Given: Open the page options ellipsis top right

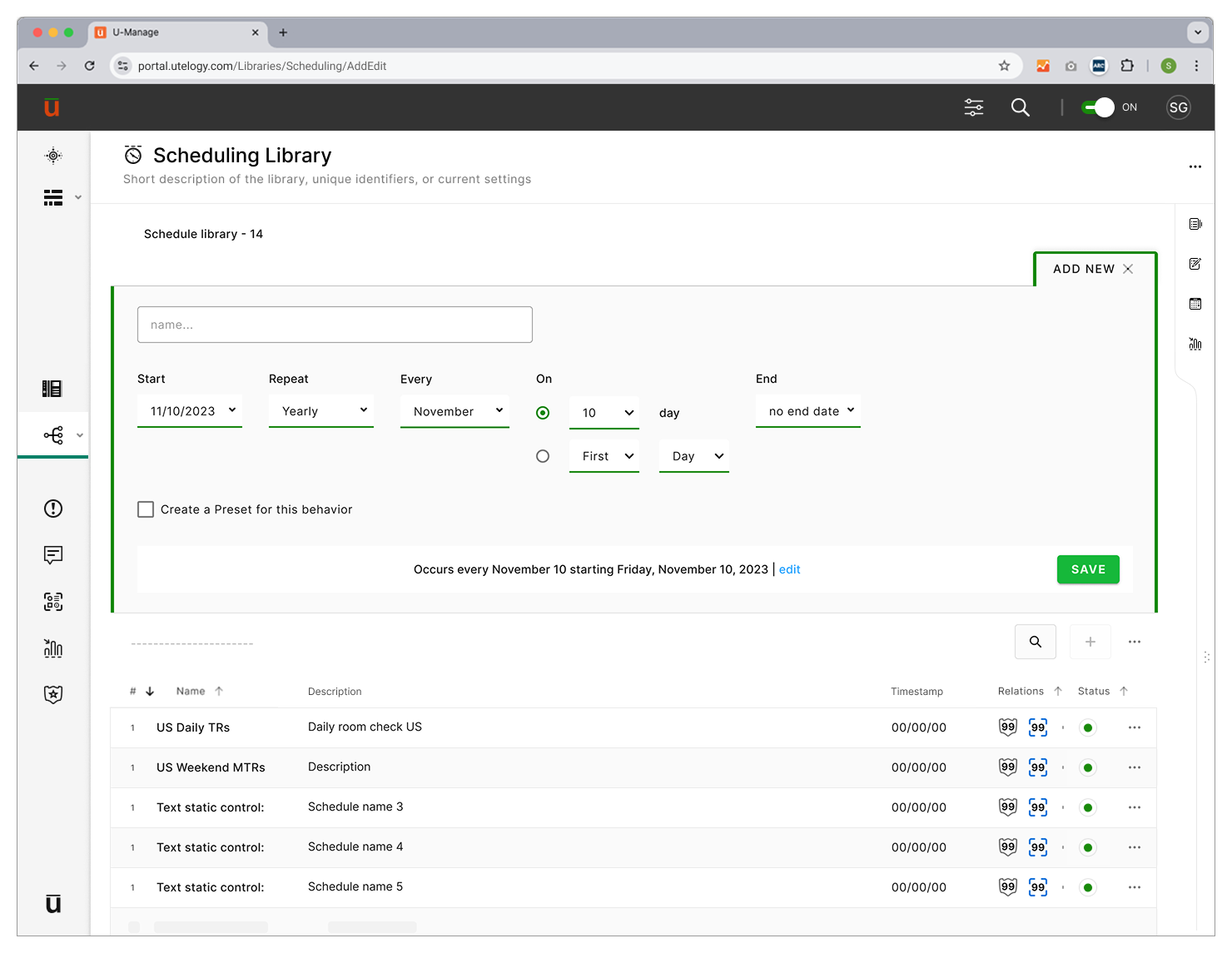Looking at the screenshot, I should click(1195, 166).
